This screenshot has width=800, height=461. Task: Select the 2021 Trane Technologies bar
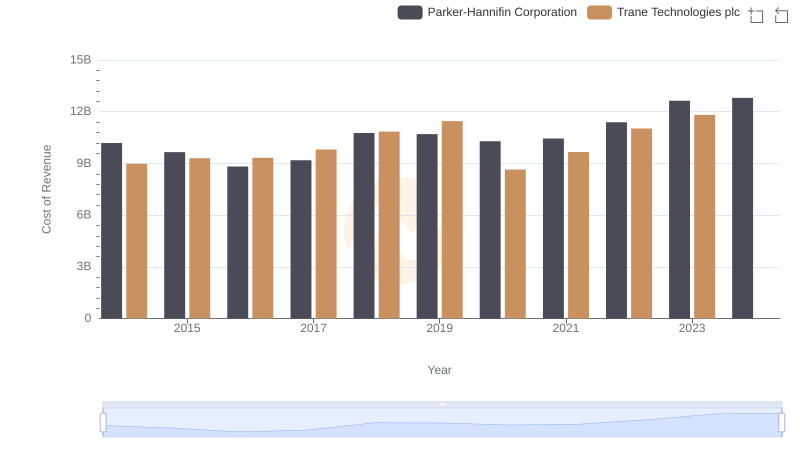pyautogui.click(x=579, y=236)
